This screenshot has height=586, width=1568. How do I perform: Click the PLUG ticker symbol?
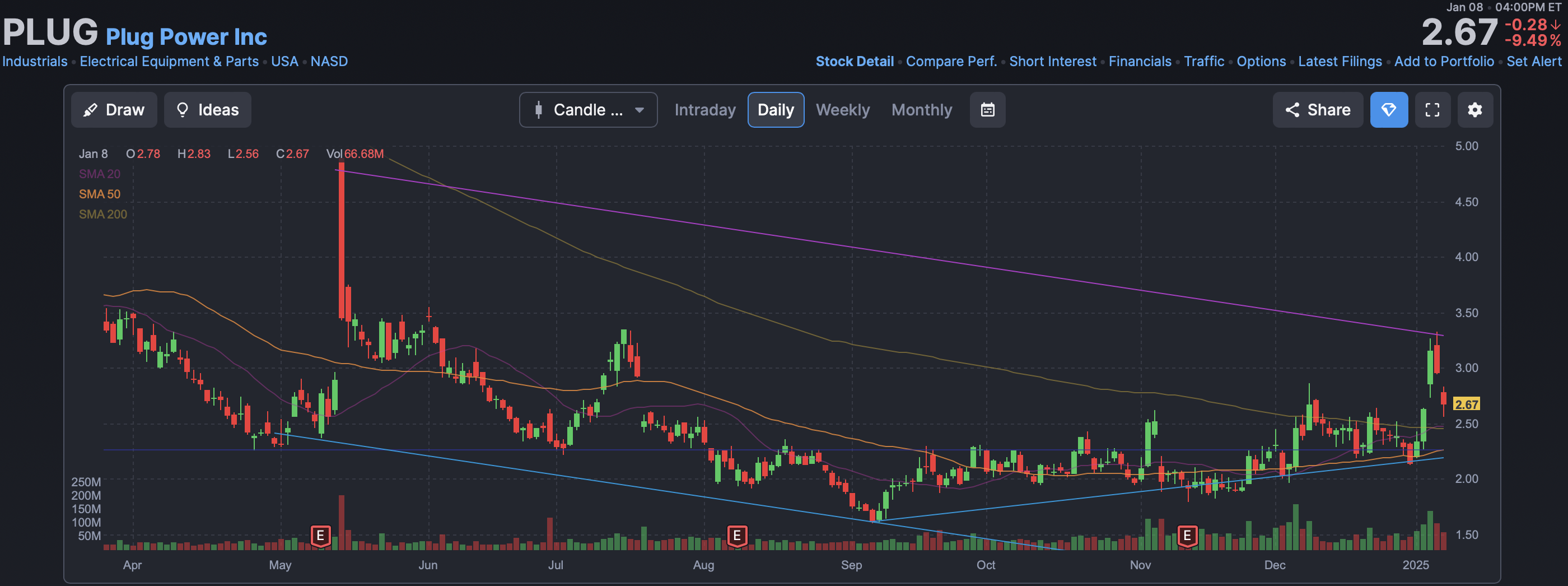[50, 32]
